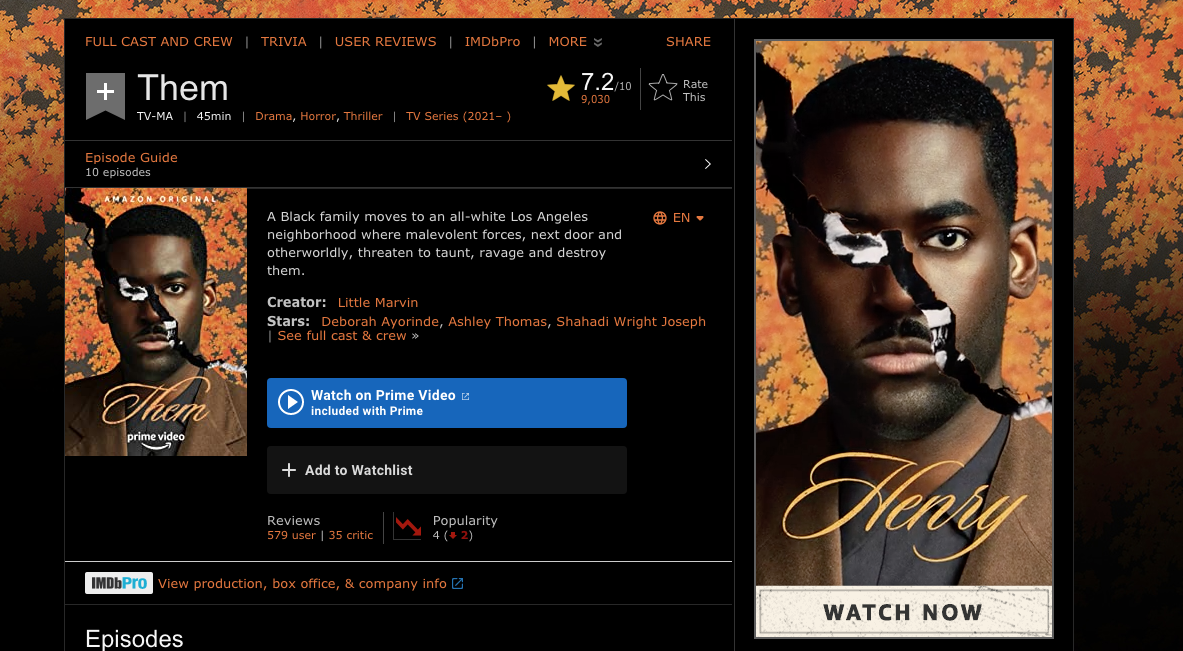Click the globe language icon
Image resolution: width=1183 pixels, height=651 pixels.
[659, 218]
